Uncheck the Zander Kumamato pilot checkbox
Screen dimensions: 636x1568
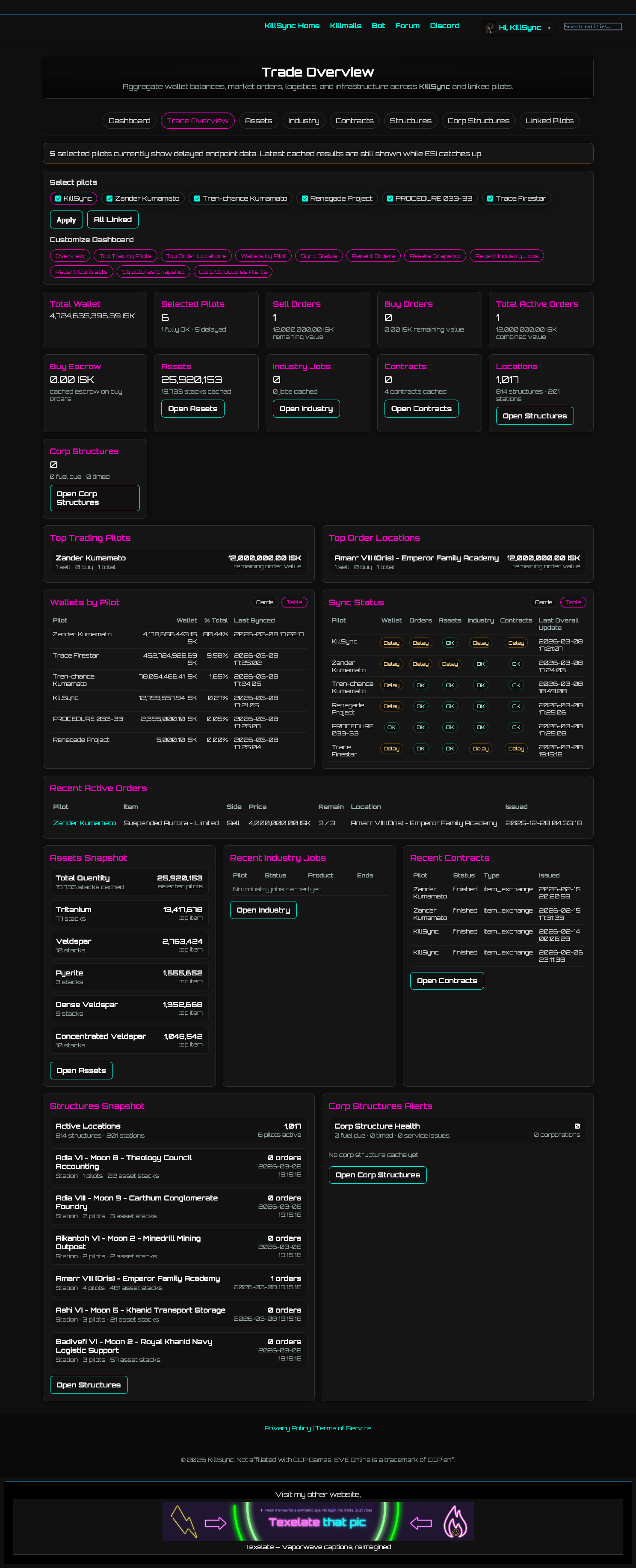tap(109, 199)
